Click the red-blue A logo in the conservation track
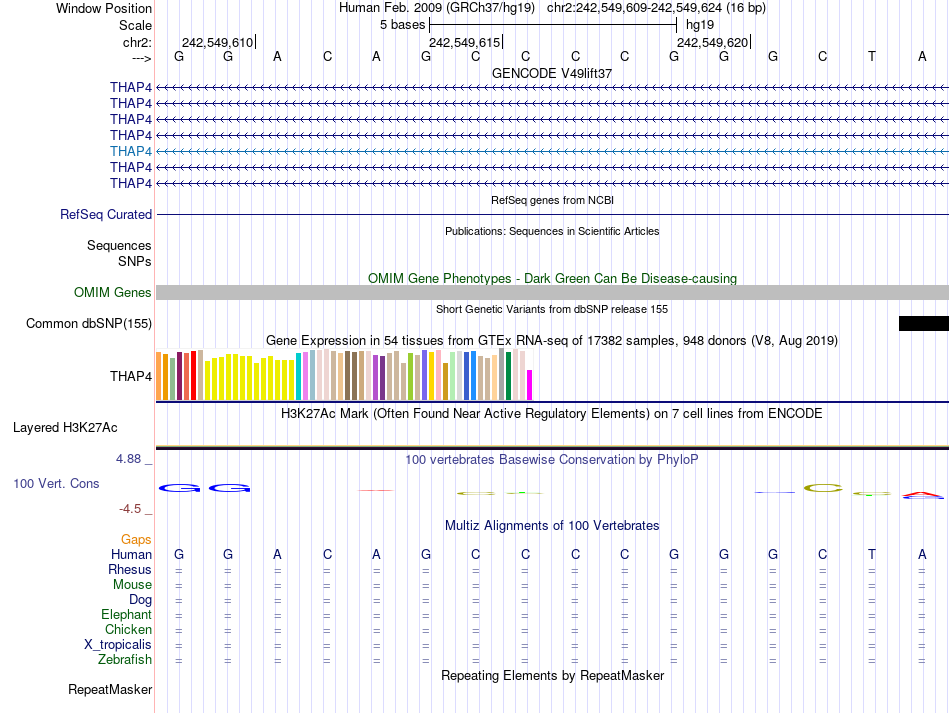Viewport: 950px width, 713px height. pos(923,495)
